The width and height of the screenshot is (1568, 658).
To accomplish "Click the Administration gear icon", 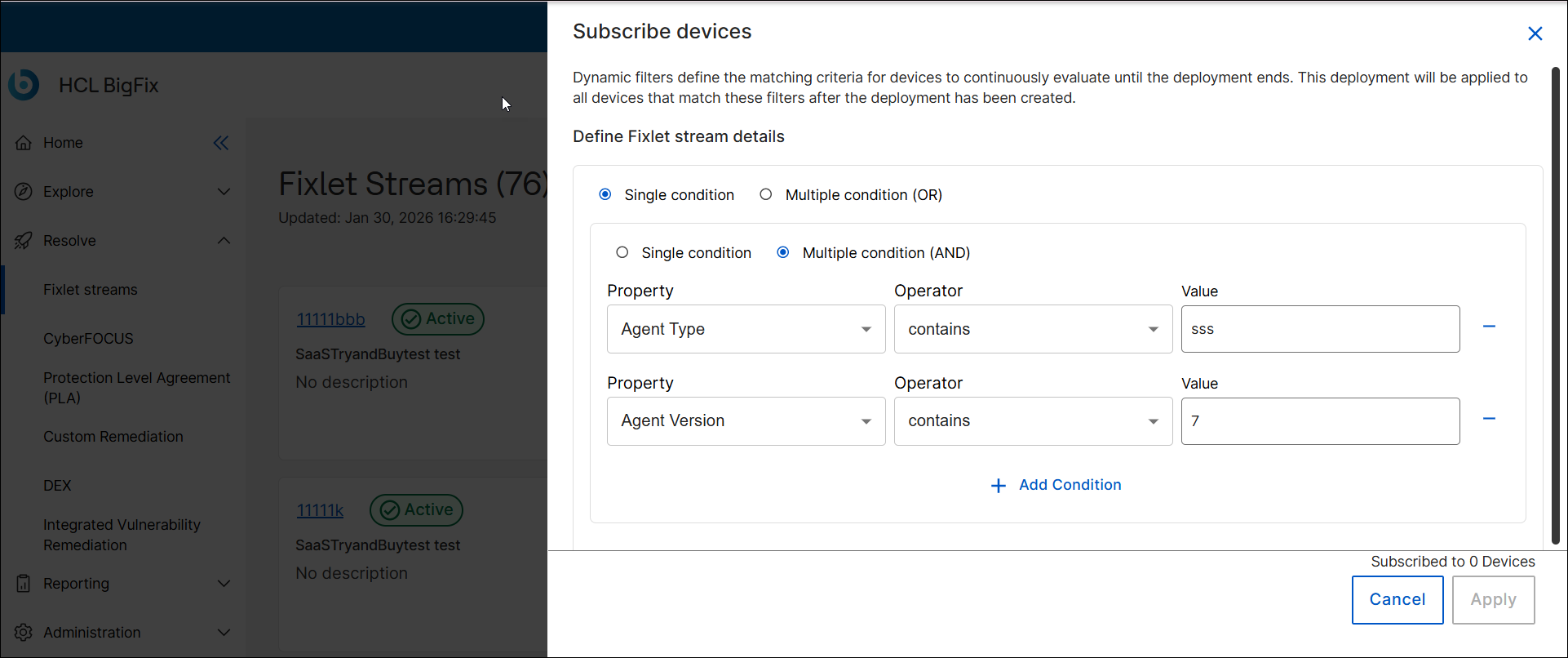I will pyautogui.click(x=24, y=633).
